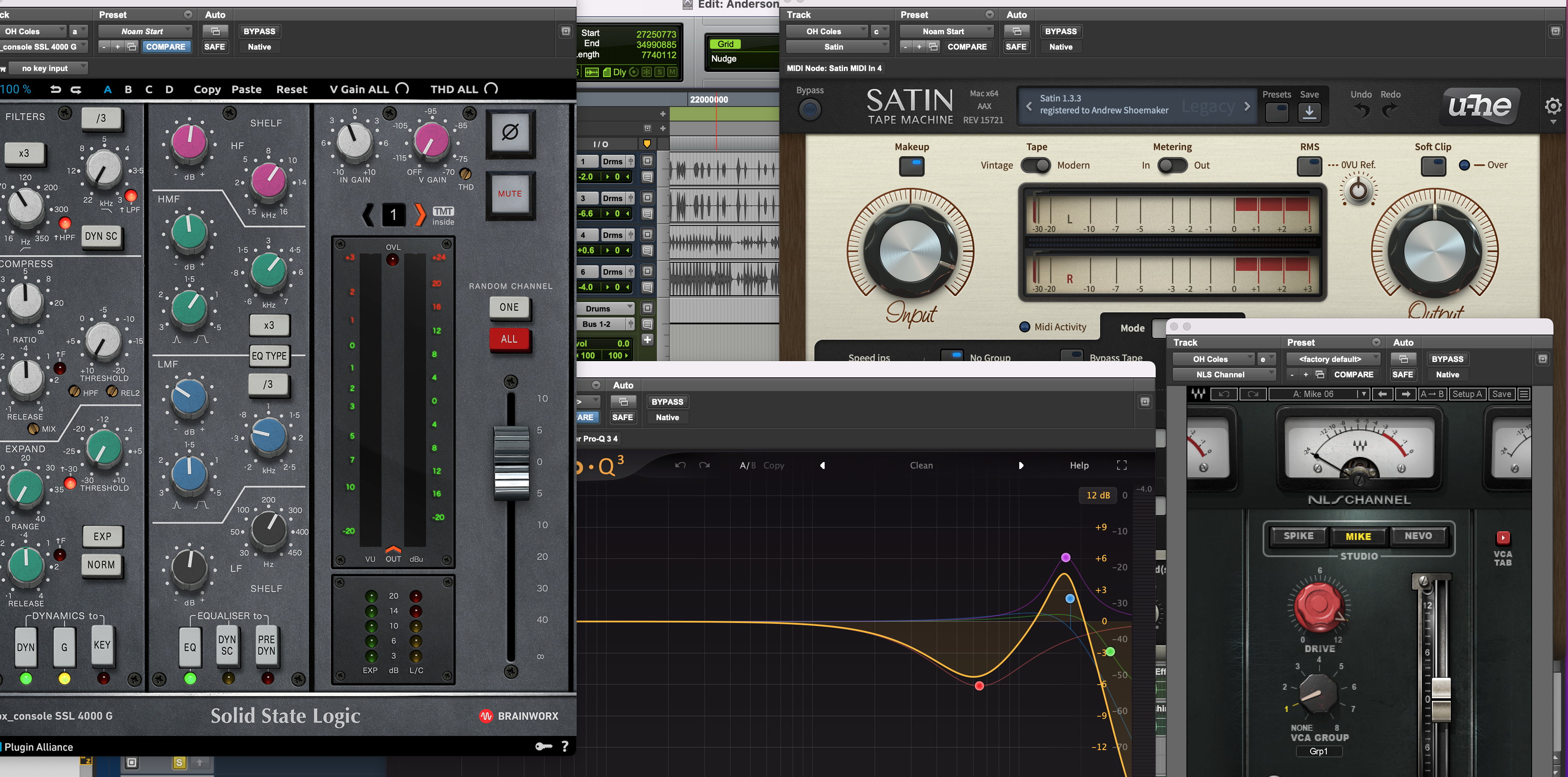Click random channel ONE button
1568x777 pixels.
coord(509,308)
